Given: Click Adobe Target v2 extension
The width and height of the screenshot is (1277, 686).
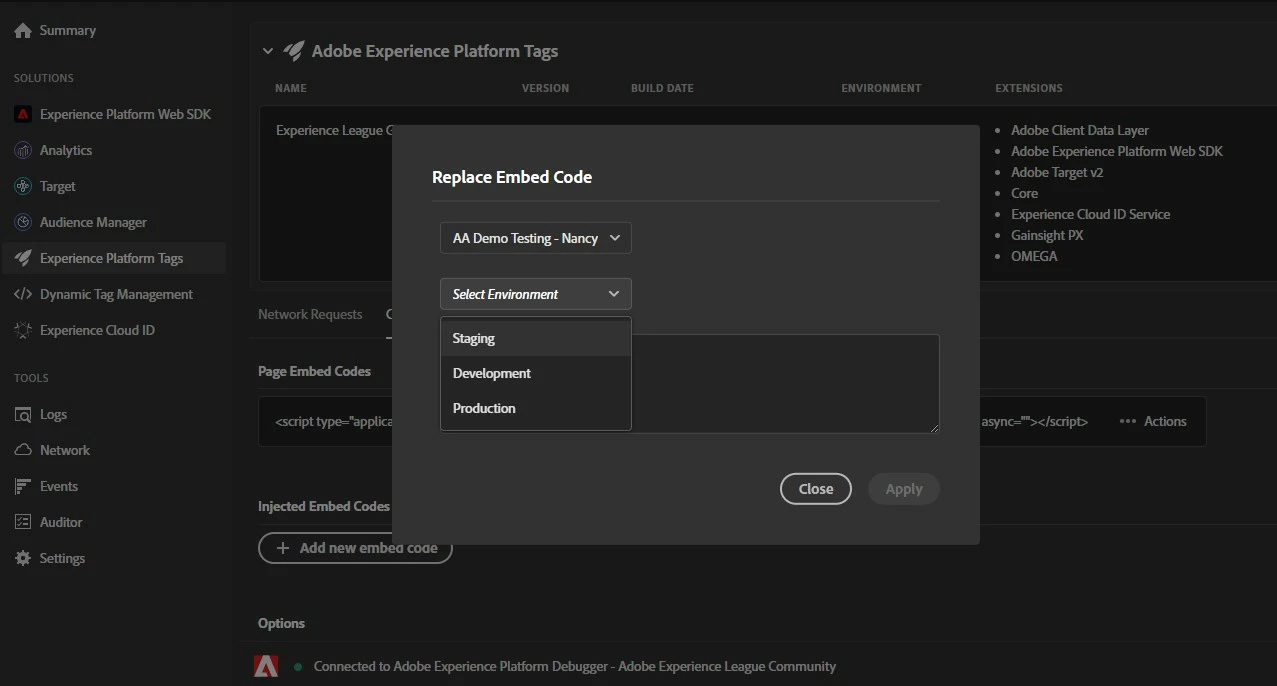Looking at the screenshot, I should point(1057,172).
